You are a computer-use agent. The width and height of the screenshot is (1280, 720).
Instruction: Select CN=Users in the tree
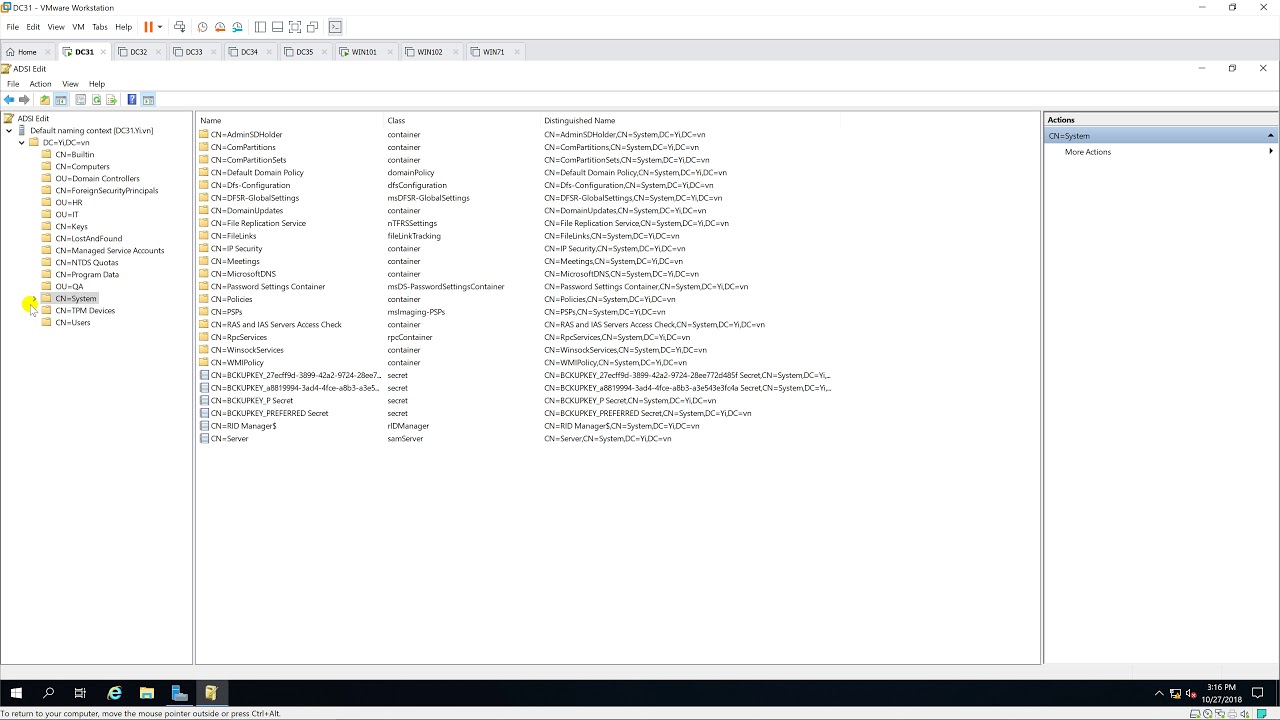coord(73,323)
